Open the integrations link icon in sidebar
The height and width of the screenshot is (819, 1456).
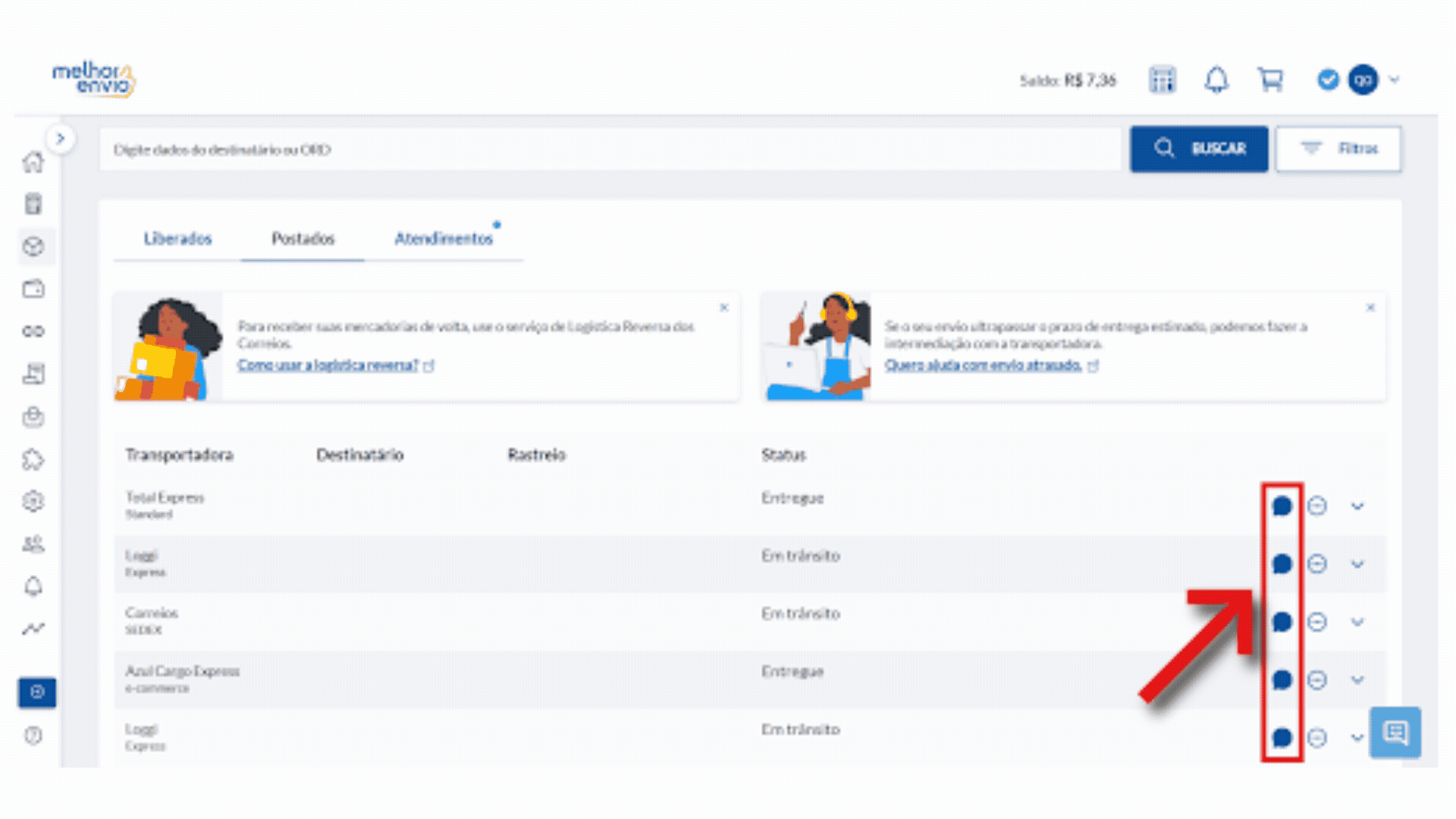pyautogui.click(x=33, y=331)
